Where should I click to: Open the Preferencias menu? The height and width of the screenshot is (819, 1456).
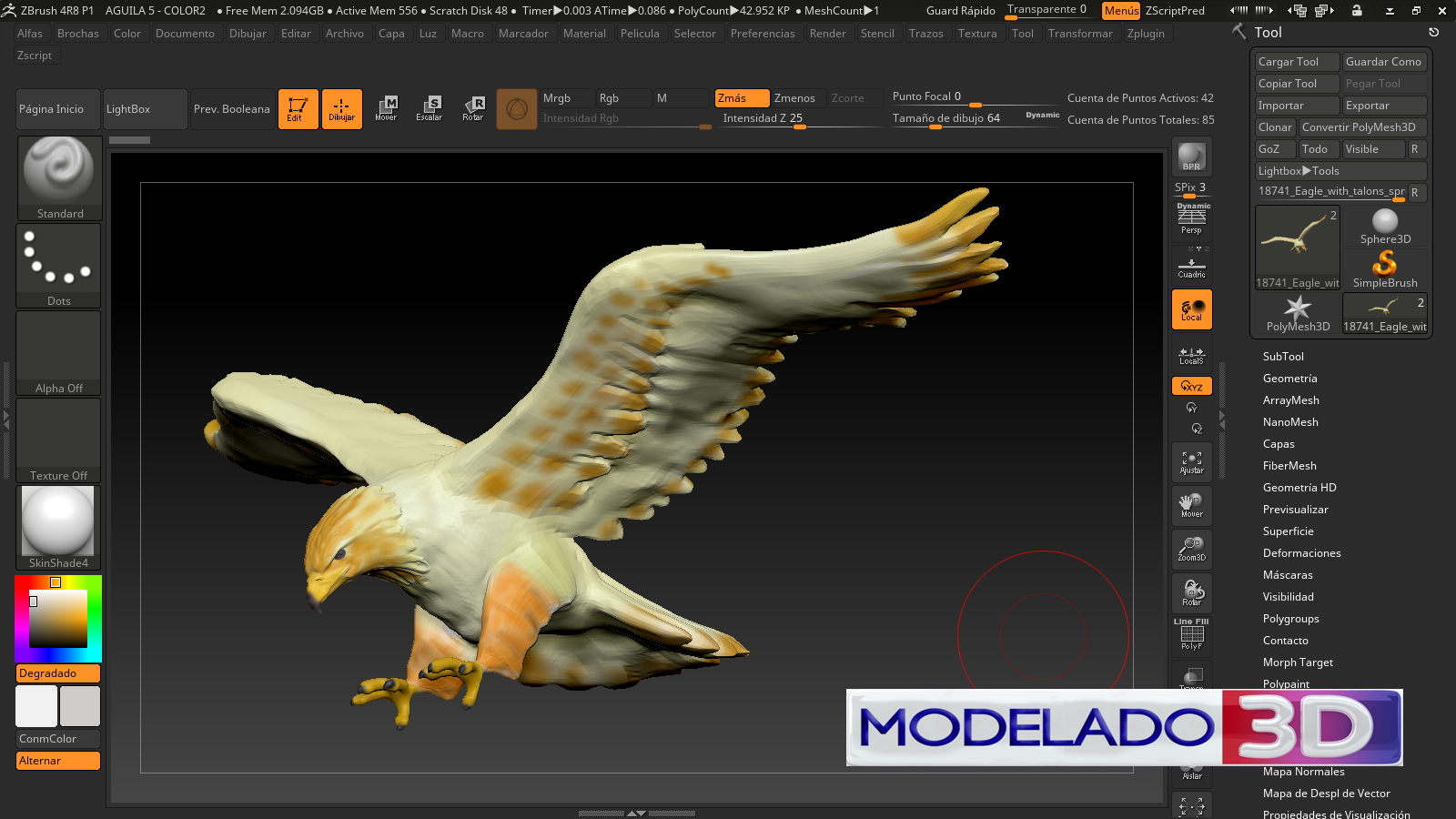(x=763, y=34)
